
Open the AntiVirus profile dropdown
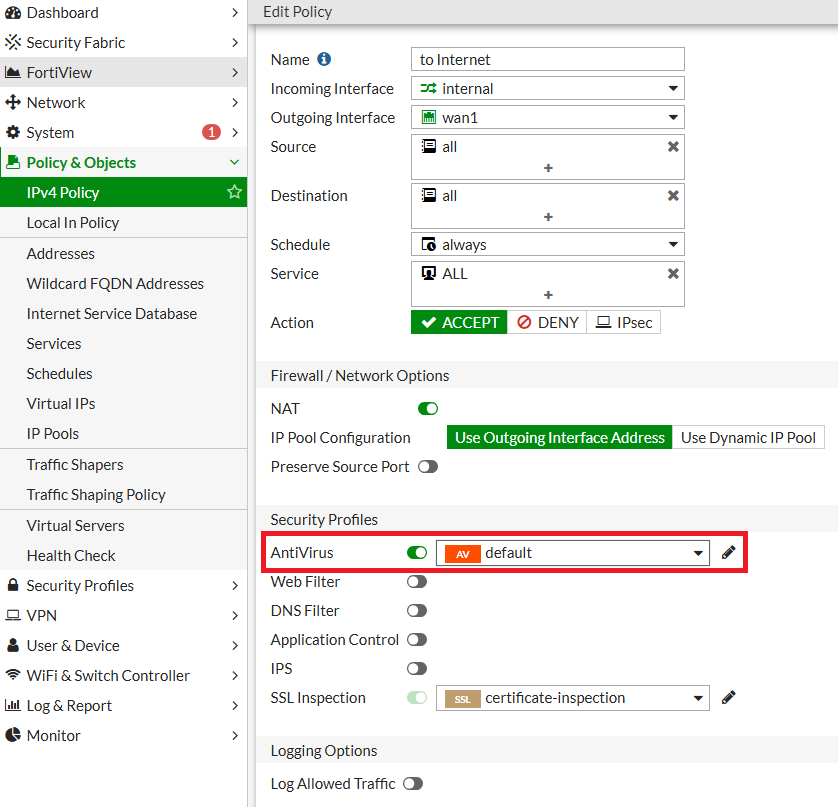click(x=572, y=553)
